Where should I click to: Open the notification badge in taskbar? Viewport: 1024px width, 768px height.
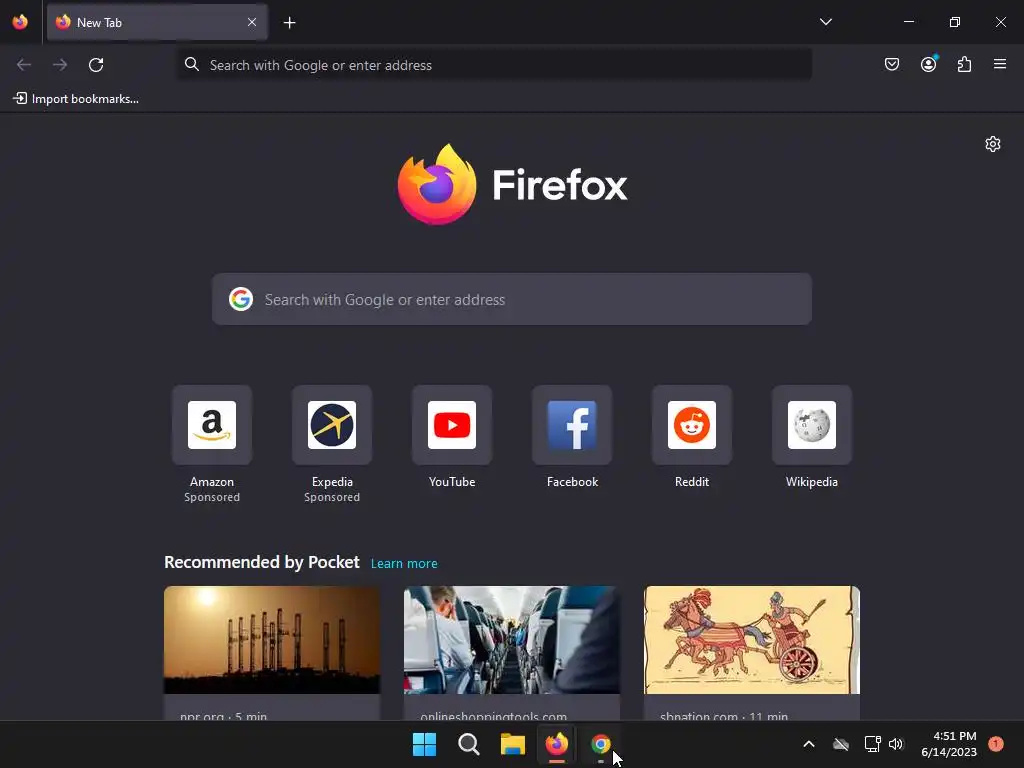click(996, 743)
